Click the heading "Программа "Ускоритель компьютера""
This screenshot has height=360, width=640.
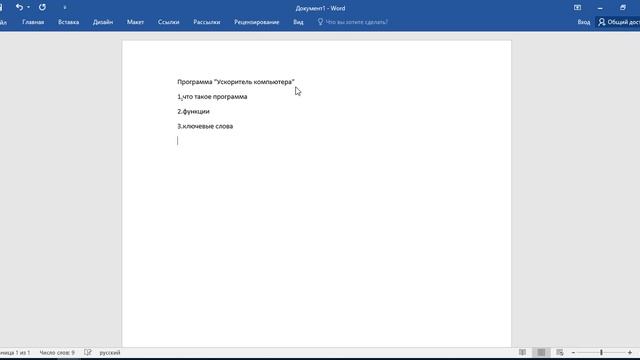point(236,82)
